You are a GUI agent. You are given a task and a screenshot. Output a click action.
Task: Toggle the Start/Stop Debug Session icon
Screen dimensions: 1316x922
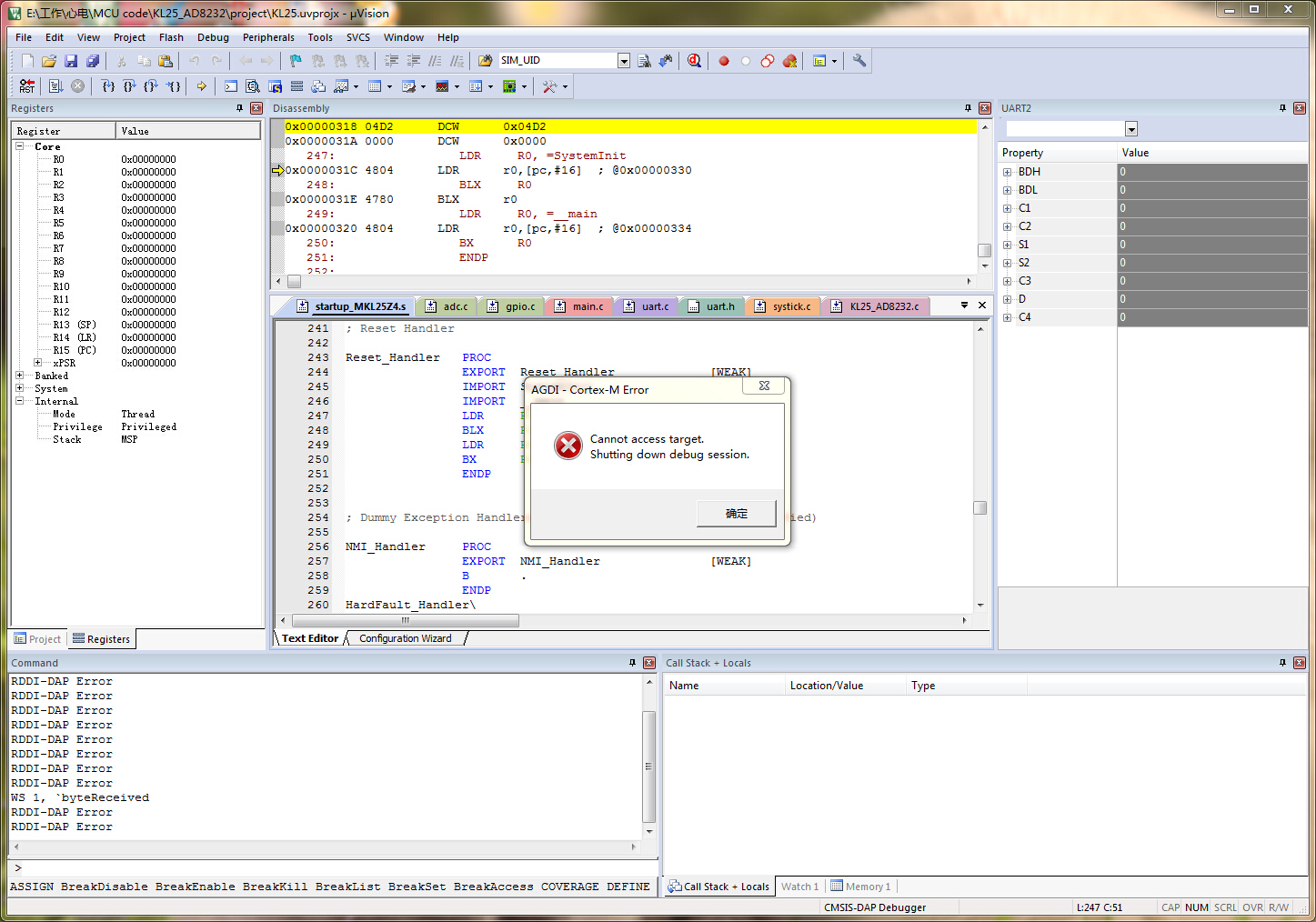point(695,61)
